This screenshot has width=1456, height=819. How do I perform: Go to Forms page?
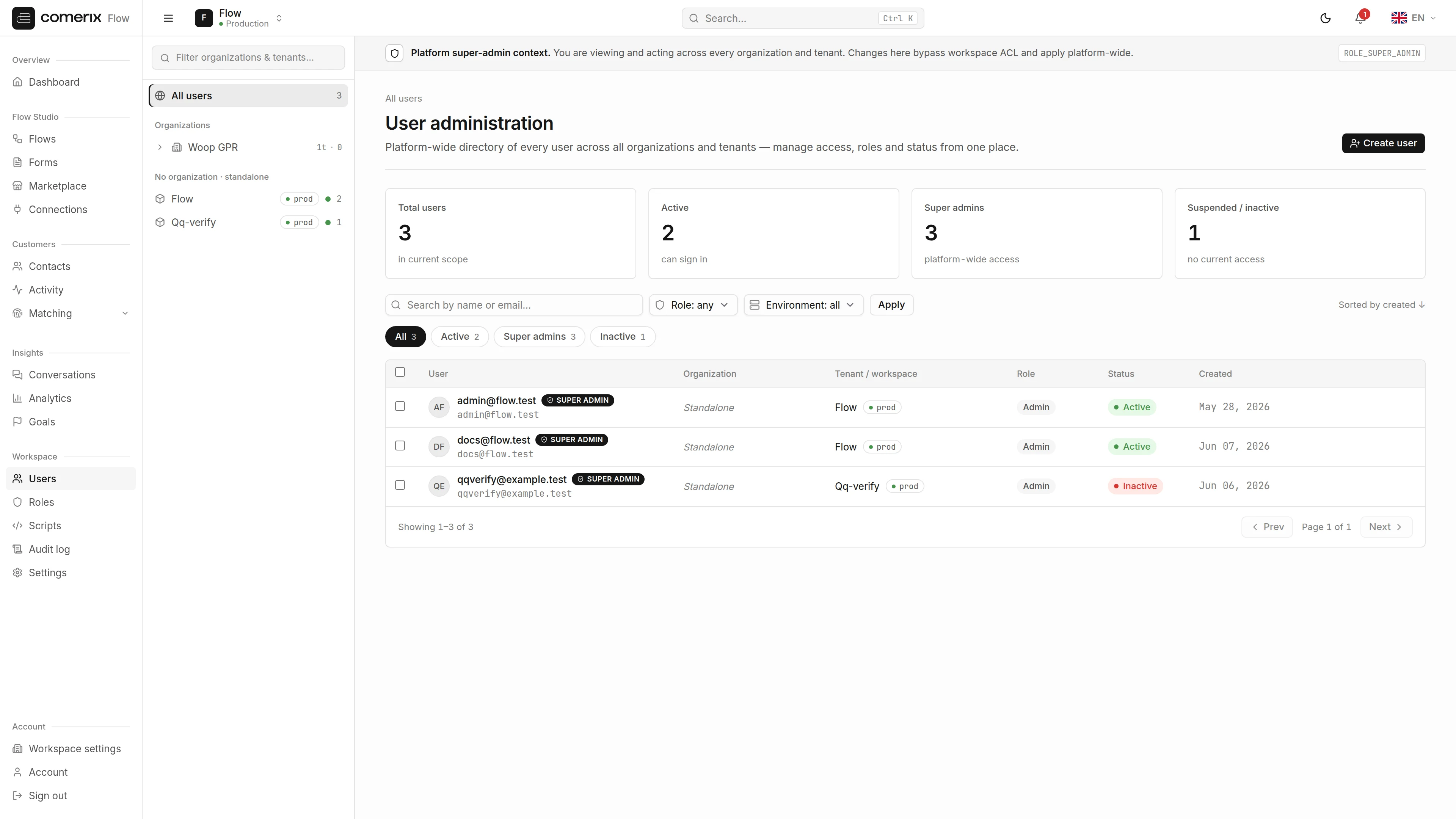click(71, 162)
